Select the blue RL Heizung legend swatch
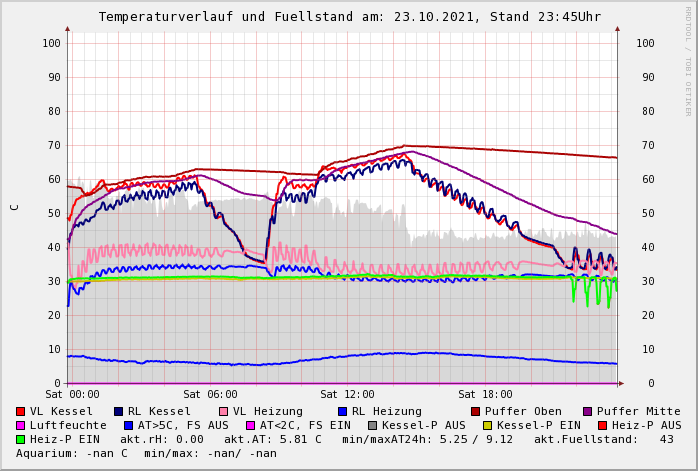The image size is (698, 471). (343, 411)
